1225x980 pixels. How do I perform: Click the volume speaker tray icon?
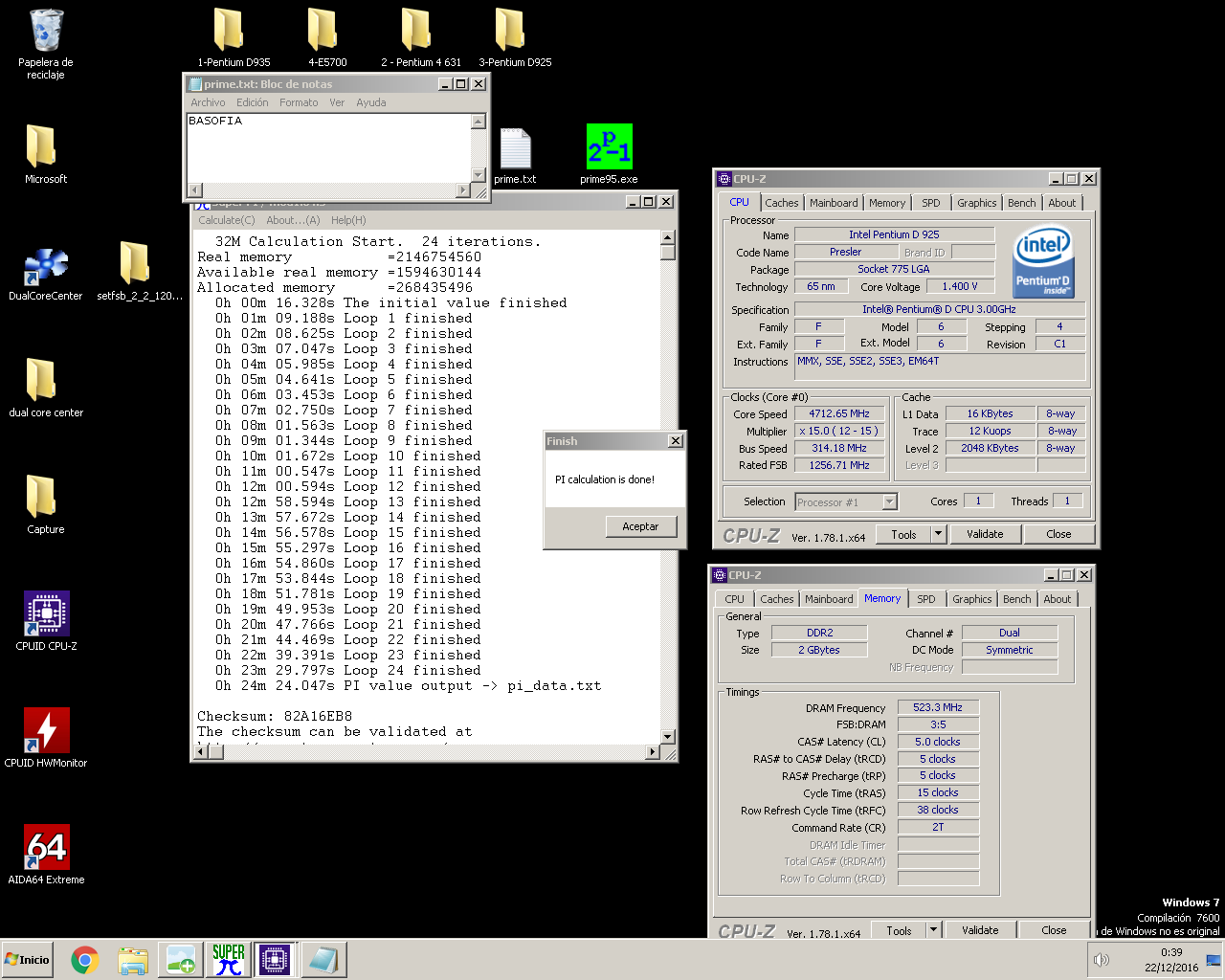(1102, 960)
